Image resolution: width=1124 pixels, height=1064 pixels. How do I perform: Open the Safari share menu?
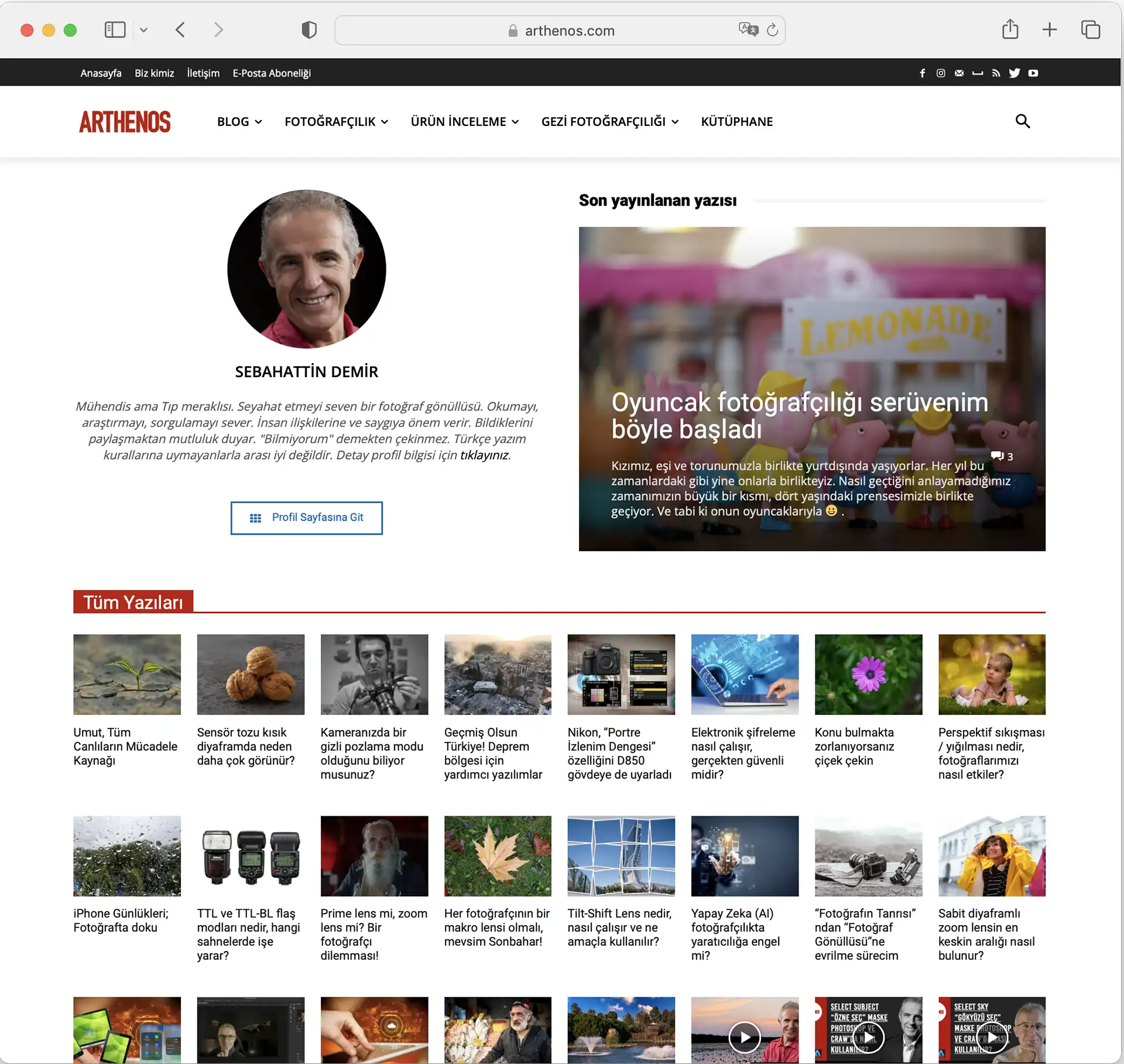(1010, 29)
